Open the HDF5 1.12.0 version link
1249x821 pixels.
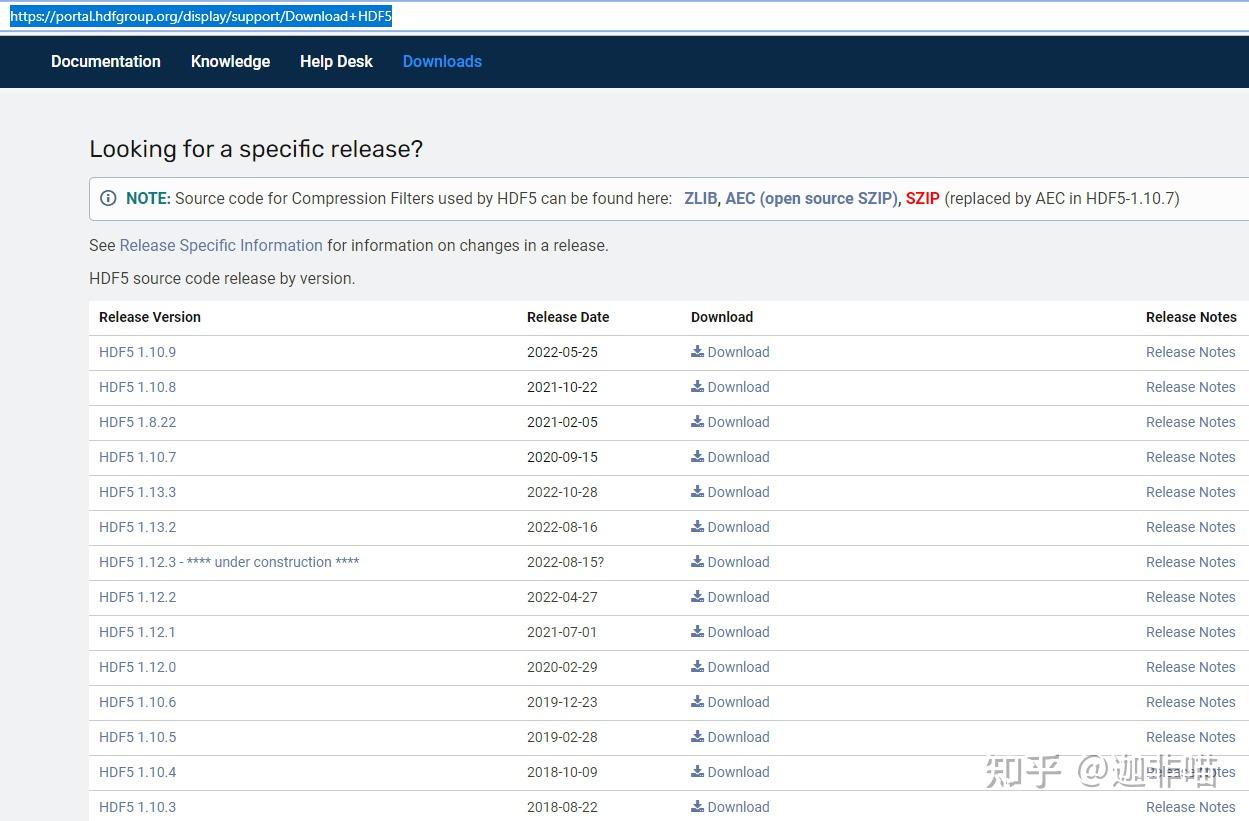(137, 667)
